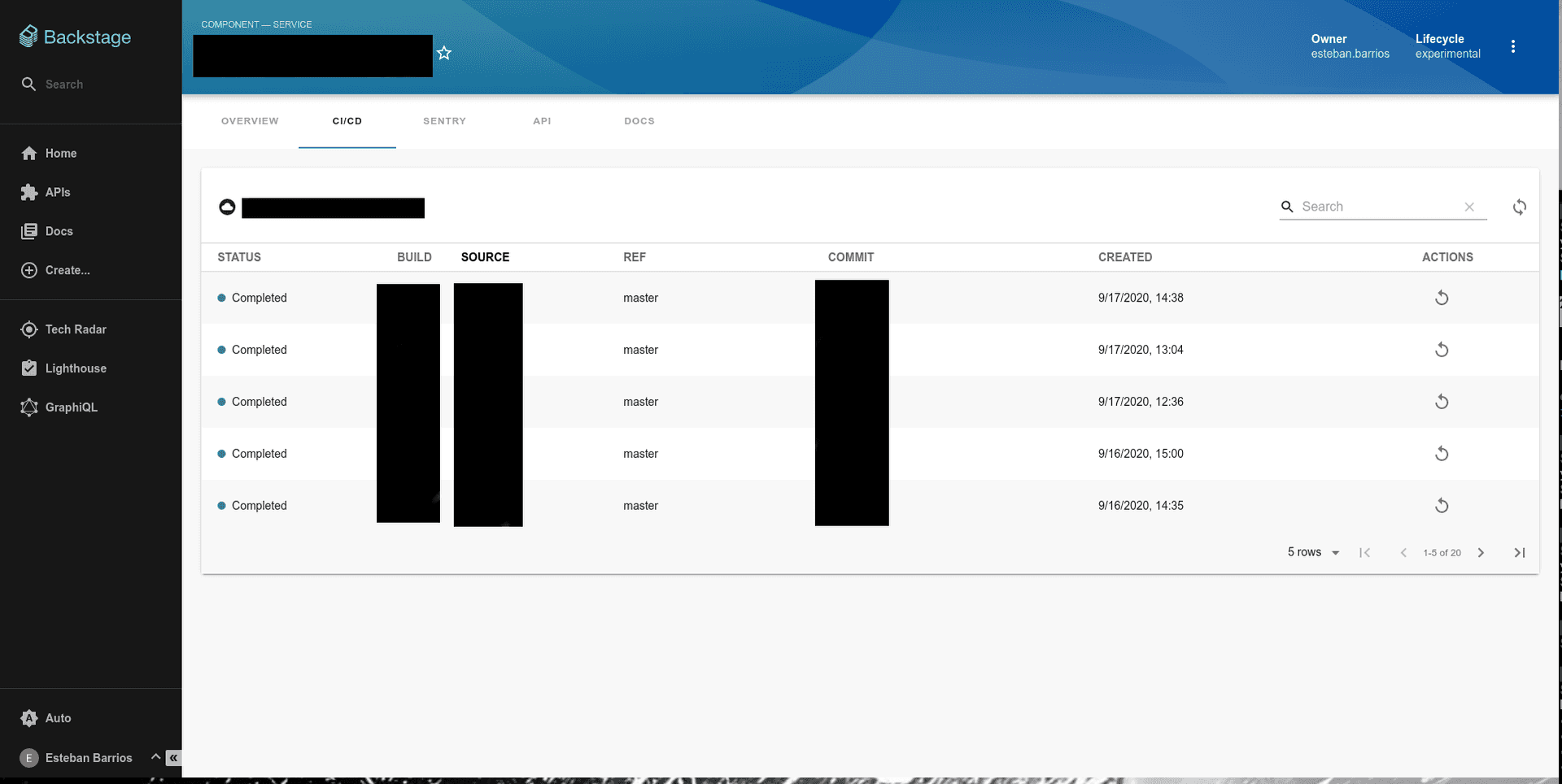Sort by the Source column

pyautogui.click(x=485, y=257)
